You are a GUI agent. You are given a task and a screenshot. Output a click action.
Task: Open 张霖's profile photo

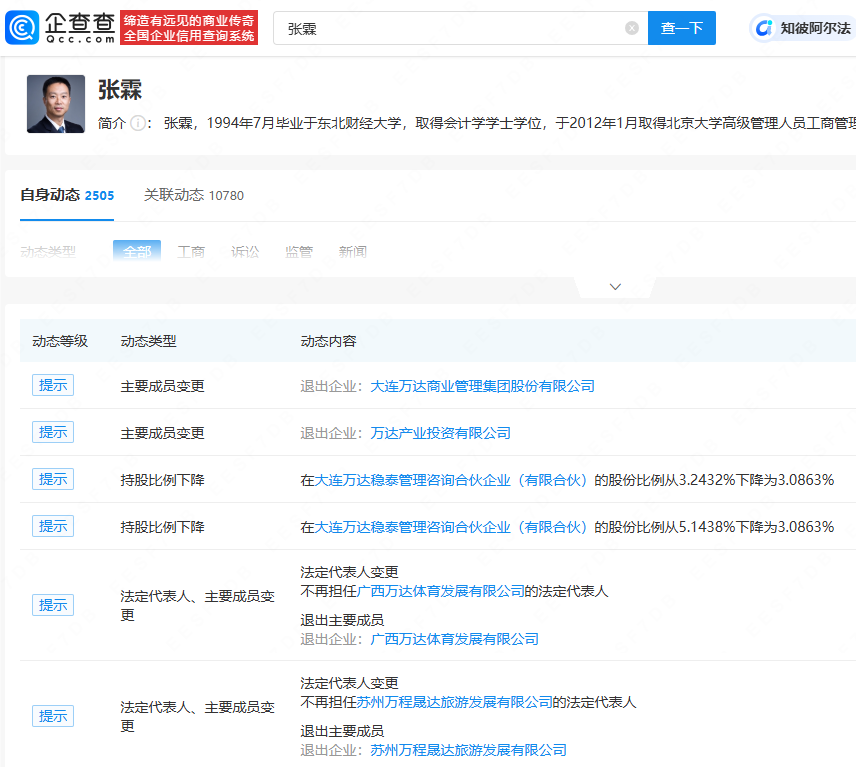[x=56, y=104]
